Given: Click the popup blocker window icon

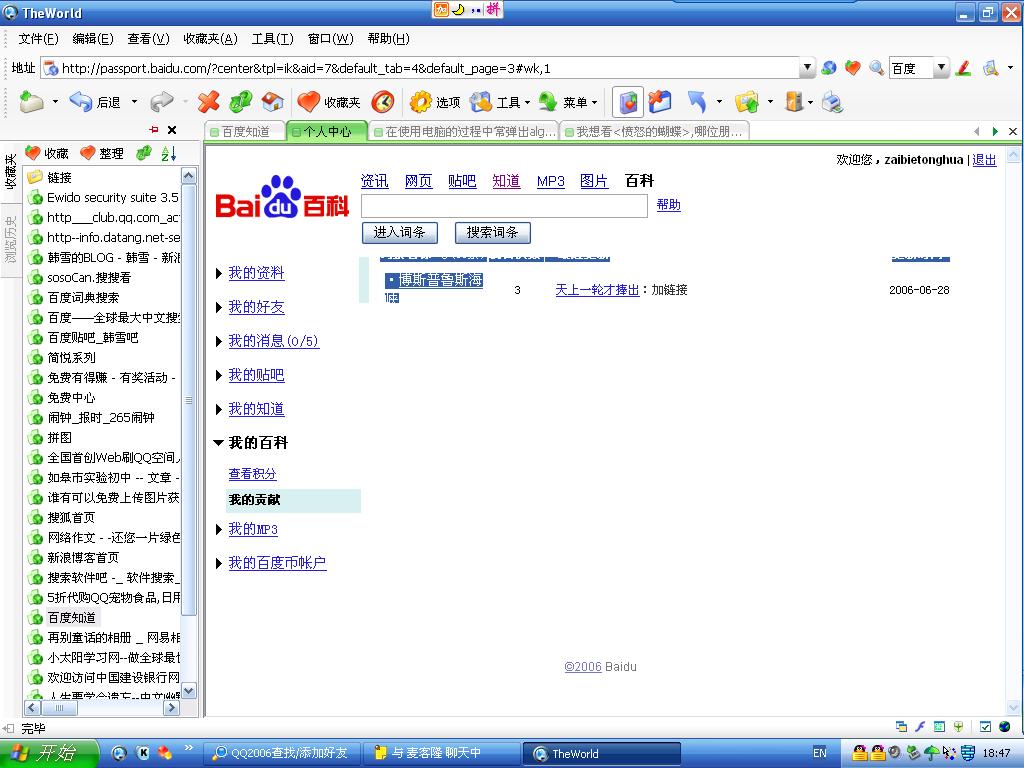Looking at the screenshot, I should (x=660, y=102).
